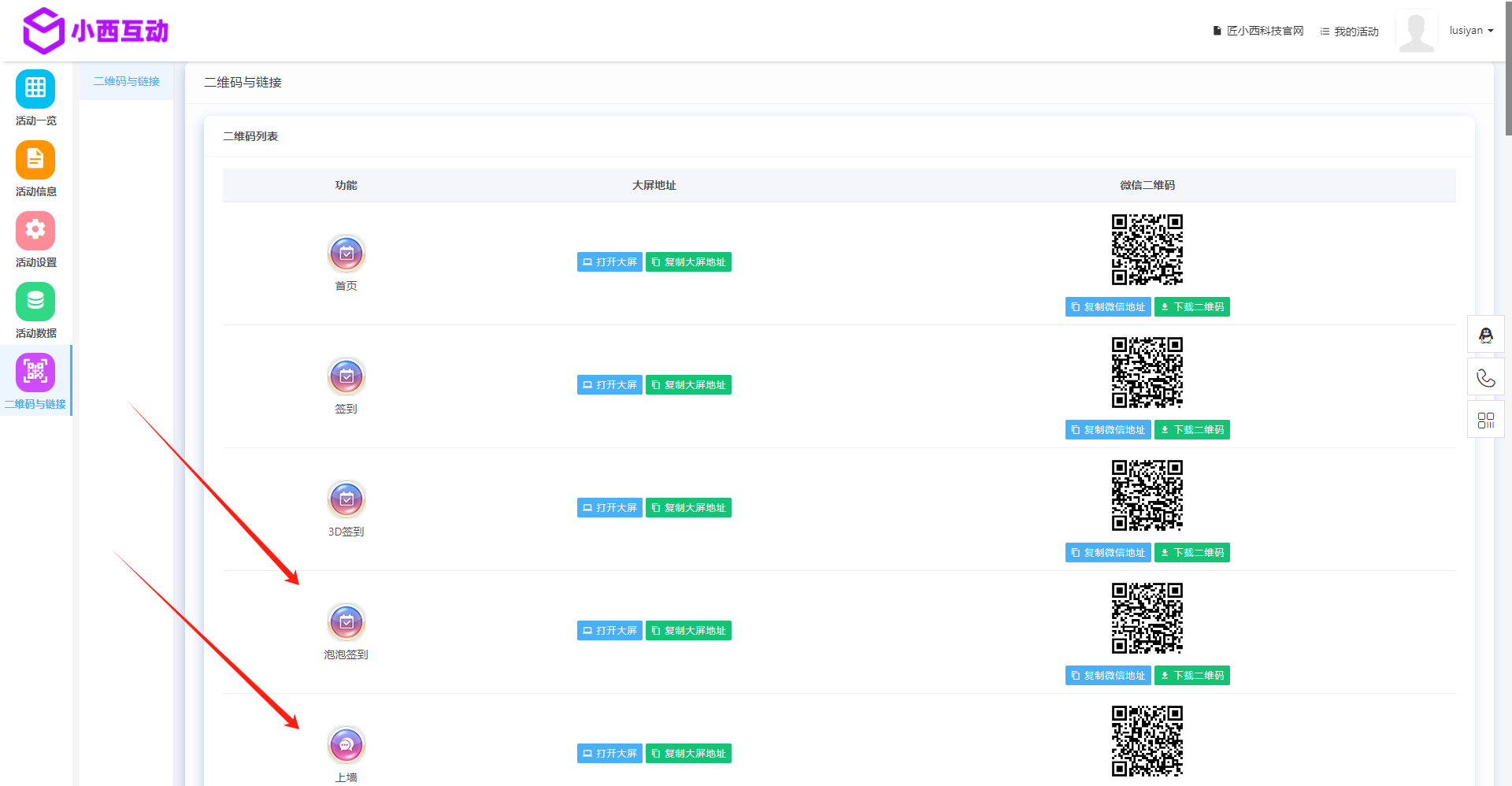
Task: Click 打开大屏 for 首页
Action: click(610, 262)
